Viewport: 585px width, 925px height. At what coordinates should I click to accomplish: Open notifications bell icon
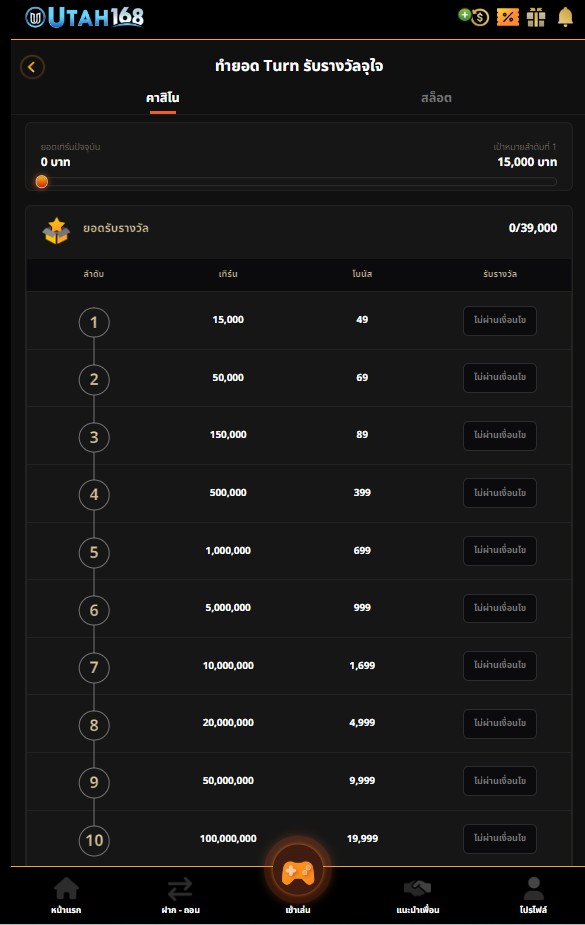click(x=566, y=17)
